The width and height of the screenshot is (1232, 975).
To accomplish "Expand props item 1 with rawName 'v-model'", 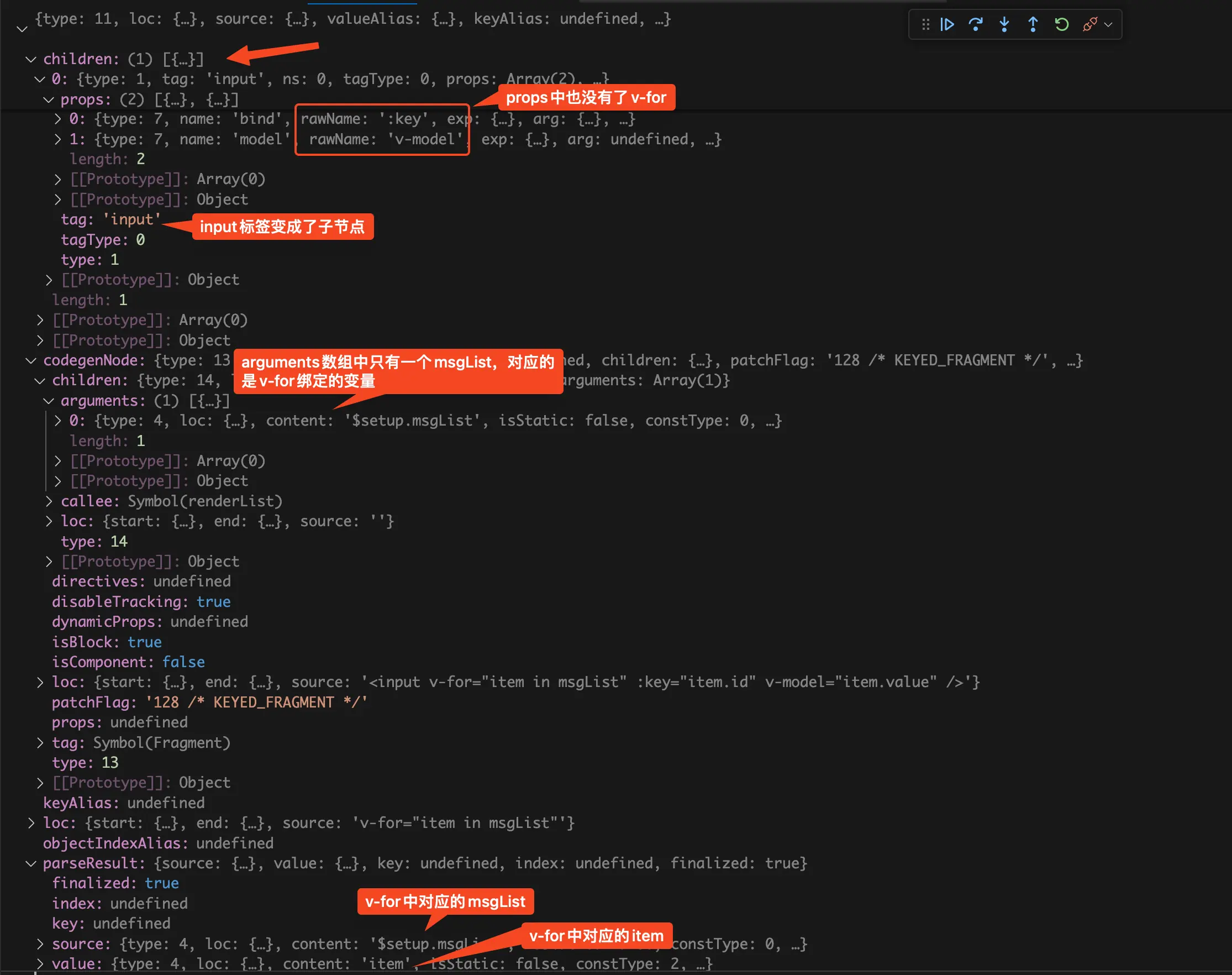I will [x=57, y=139].
